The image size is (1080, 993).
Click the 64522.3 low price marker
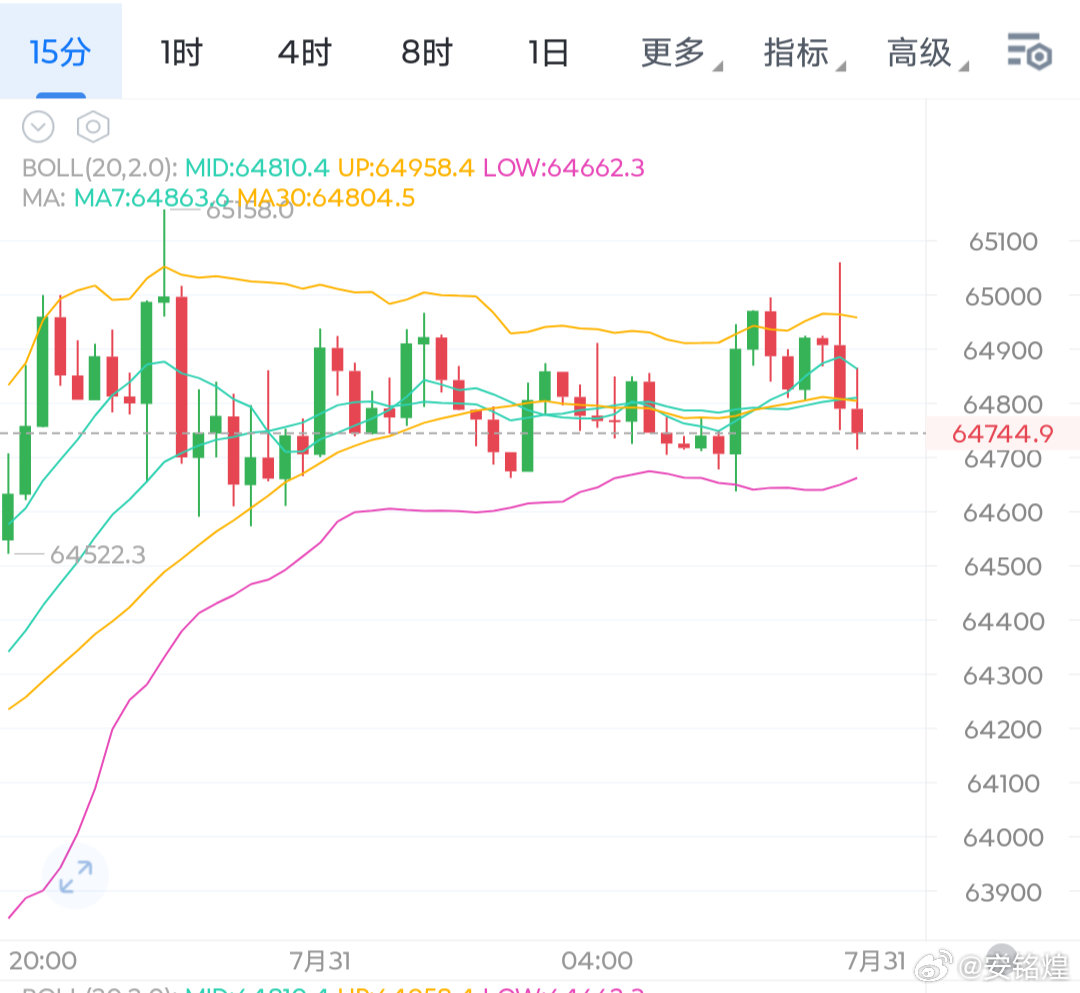(98, 555)
